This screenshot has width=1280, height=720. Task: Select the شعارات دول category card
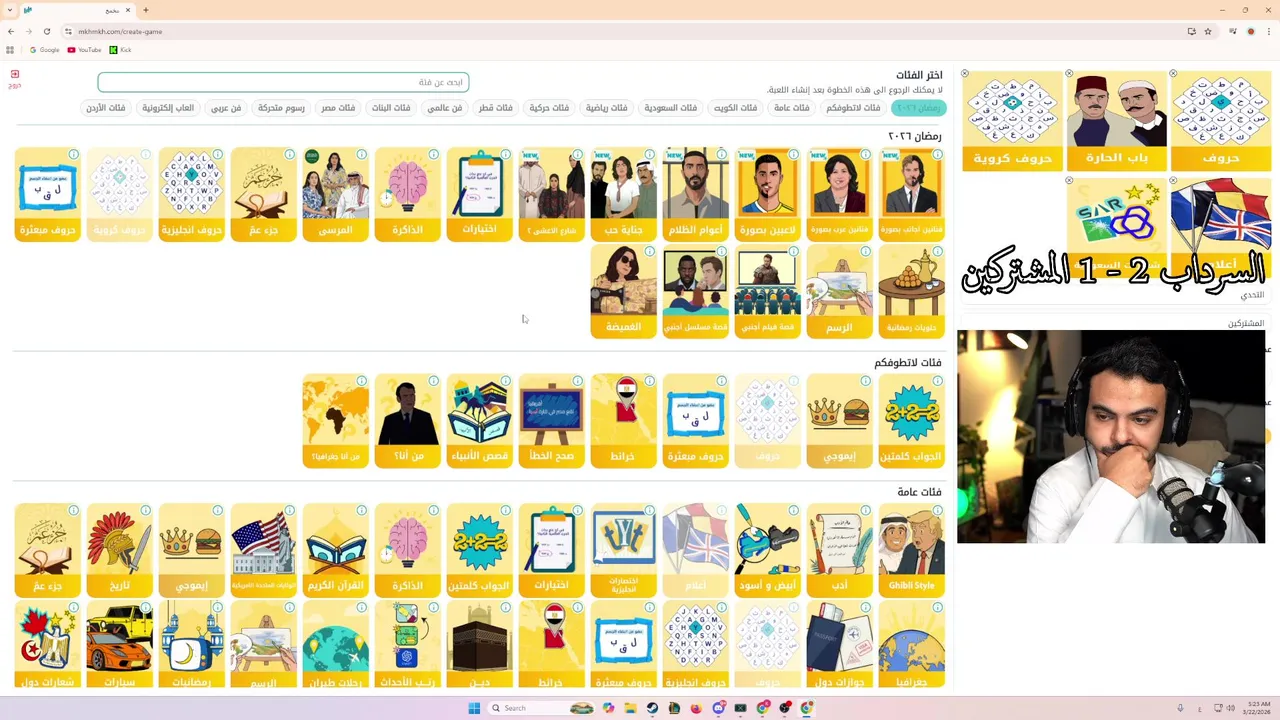pyautogui.click(x=47, y=645)
